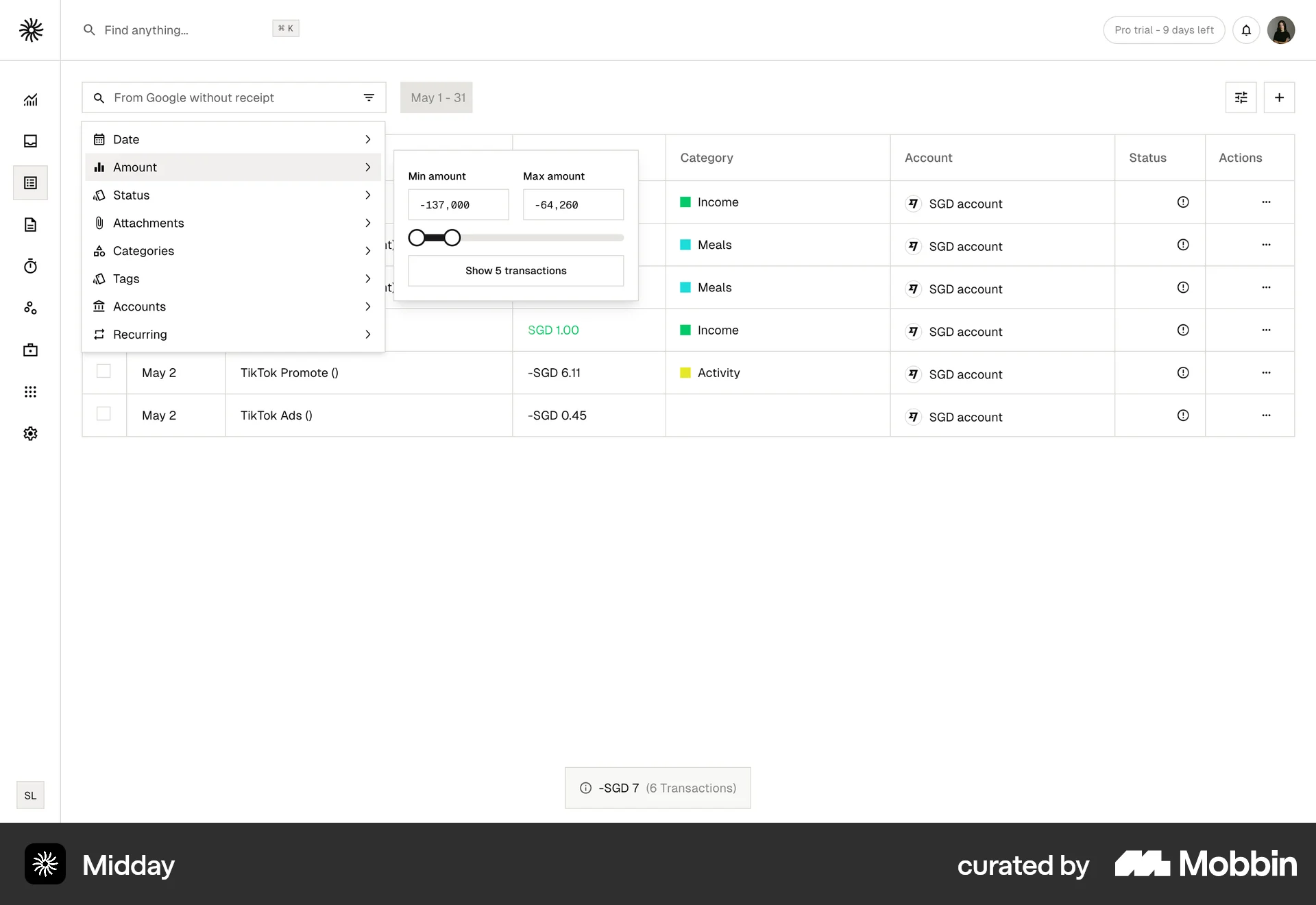Select the Invoices document icon
Screen dimensions: 1316x905
tap(30, 225)
